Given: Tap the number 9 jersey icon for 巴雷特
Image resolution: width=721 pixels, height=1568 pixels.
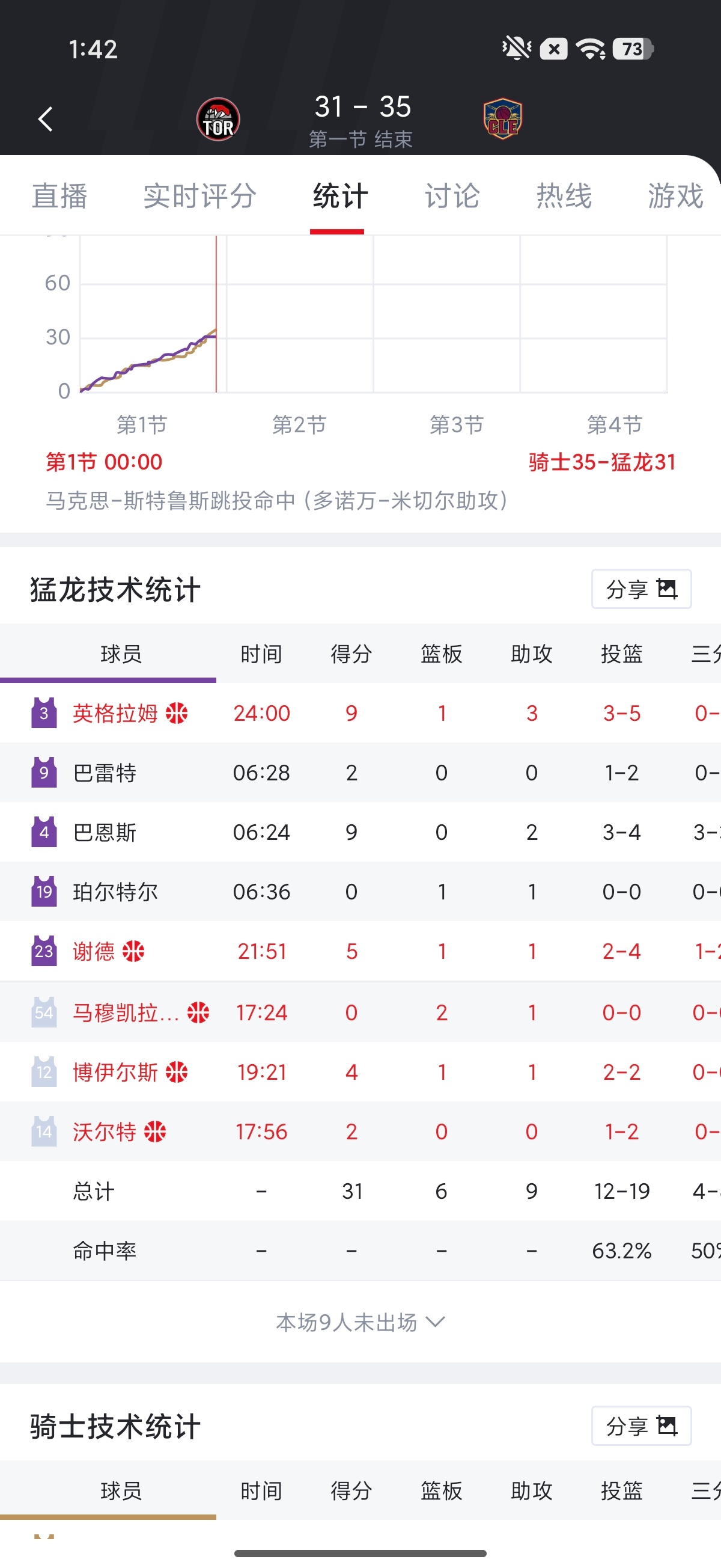Looking at the screenshot, I should coord(44,773).
